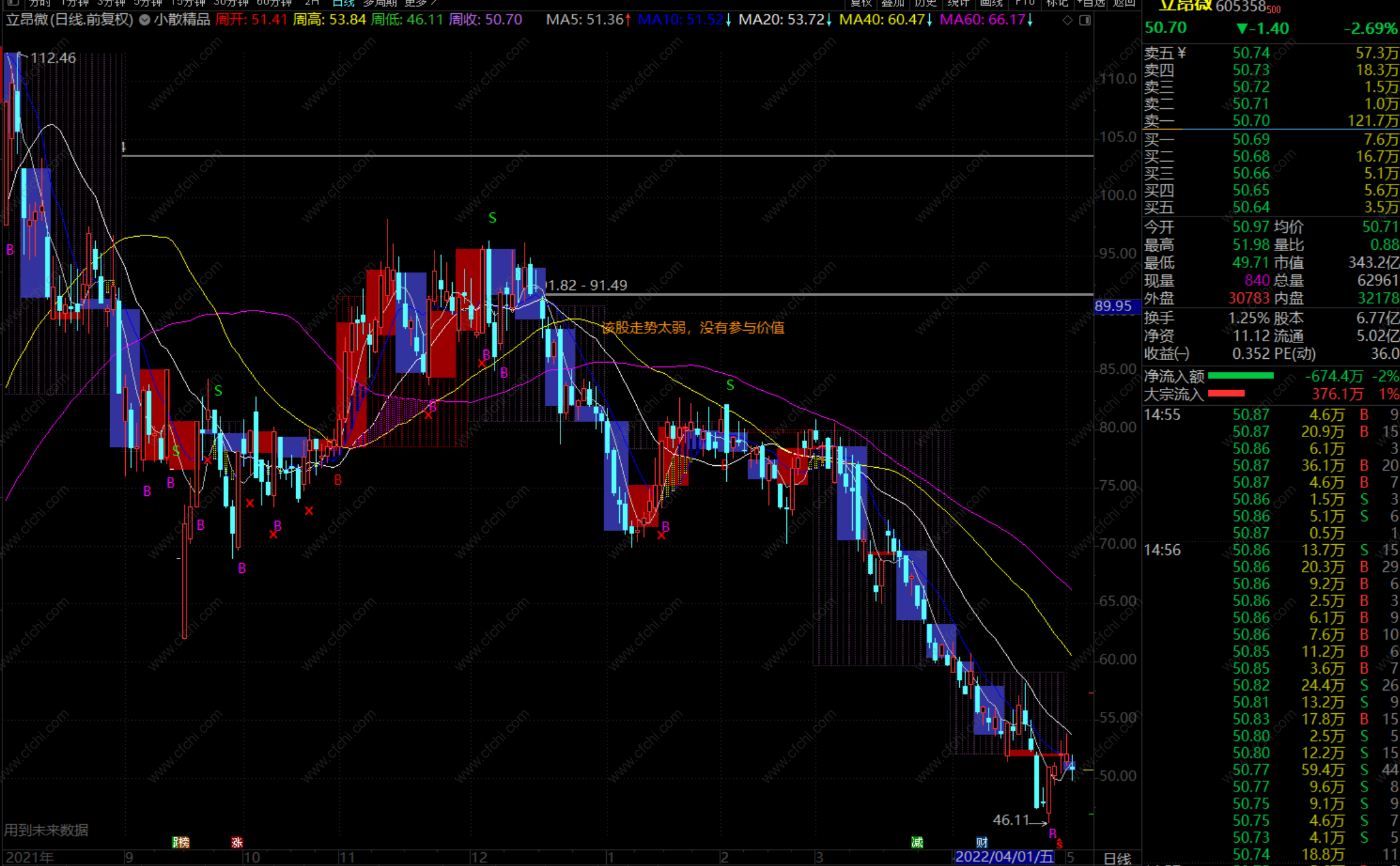
Task: Open the indicator dropdown before 小散精品
Action: (145, 20)
